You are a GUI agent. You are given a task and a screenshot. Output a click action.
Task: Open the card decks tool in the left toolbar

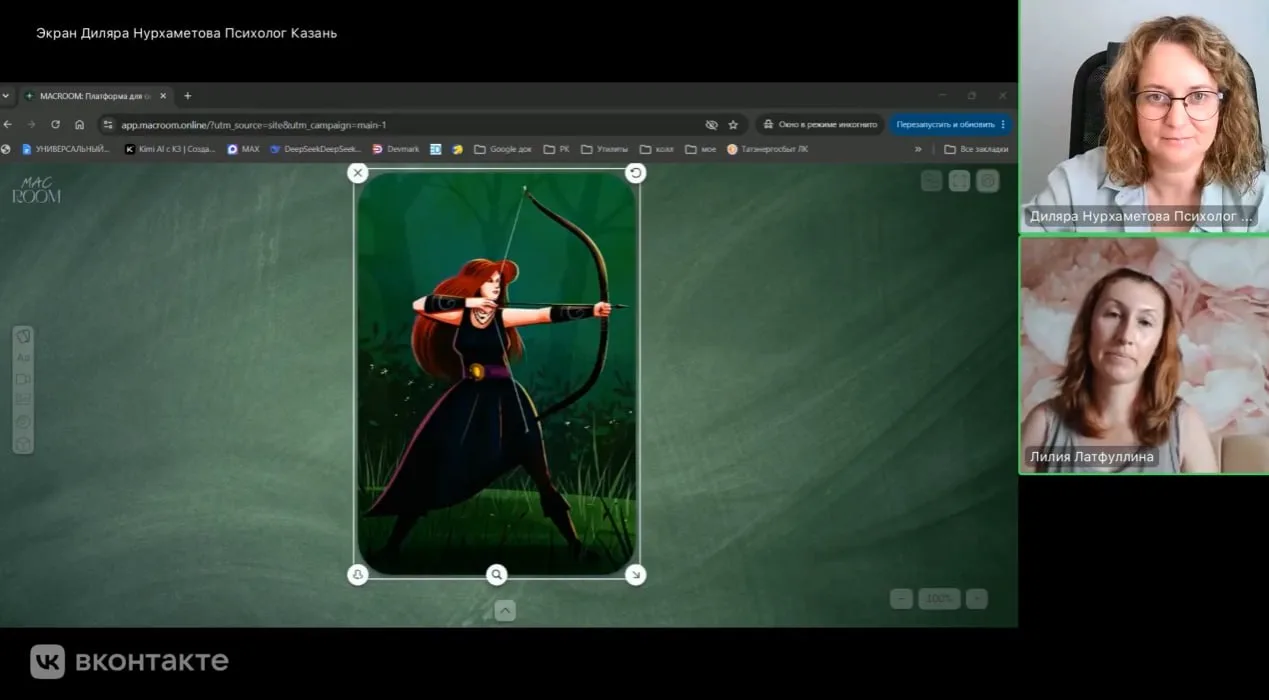click(23, 336)
